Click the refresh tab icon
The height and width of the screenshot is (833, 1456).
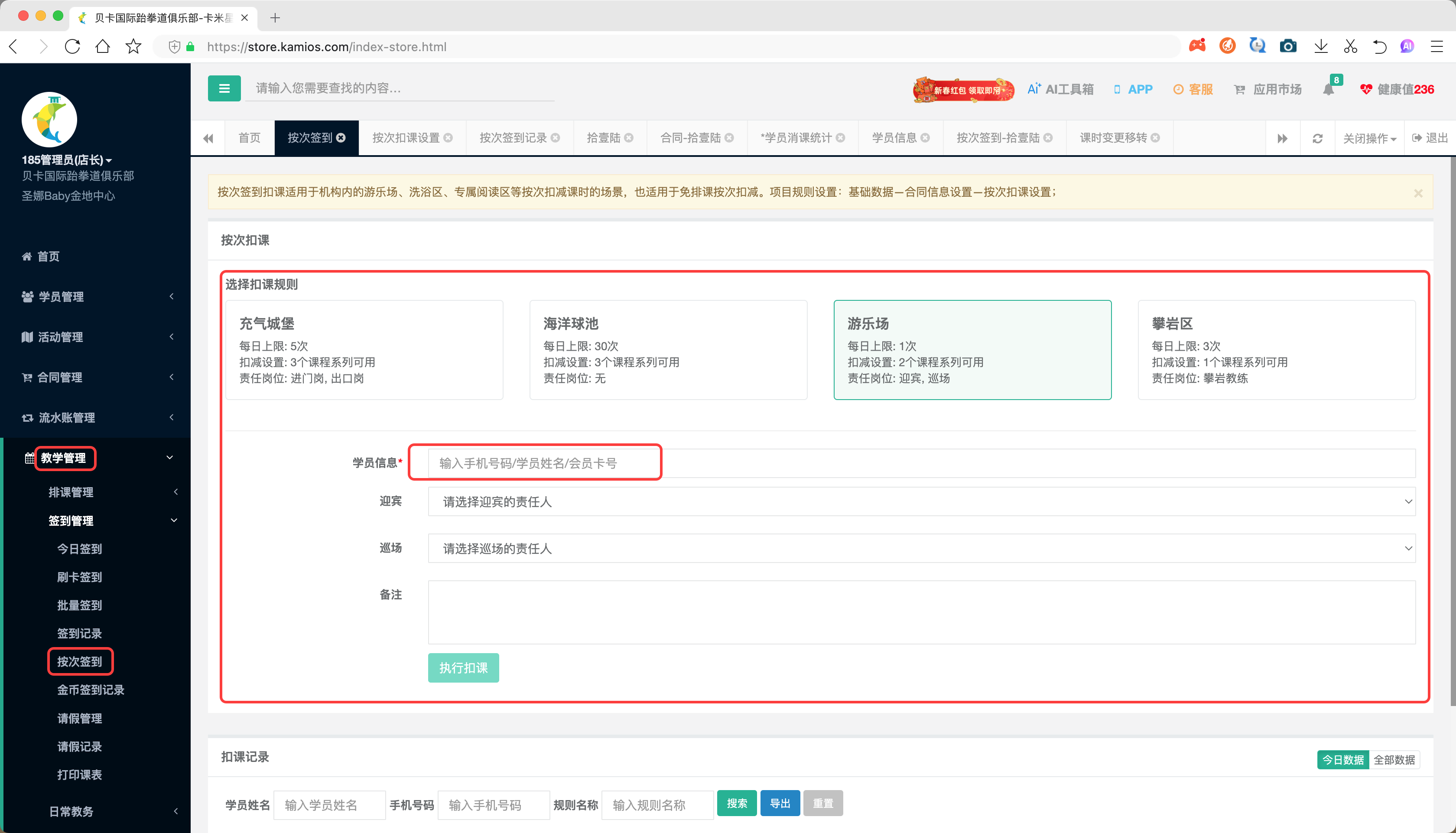point(1317,138)
